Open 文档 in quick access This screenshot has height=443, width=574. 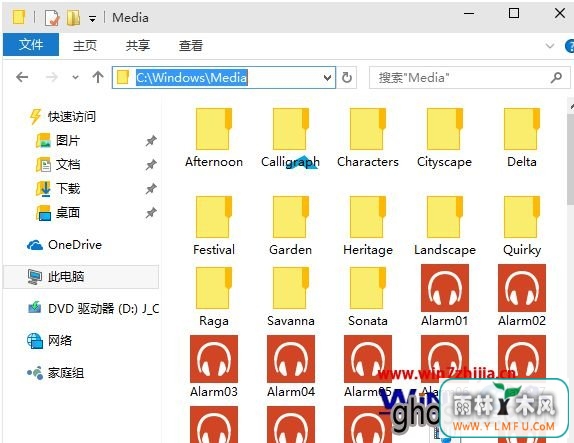pos(58,164)
